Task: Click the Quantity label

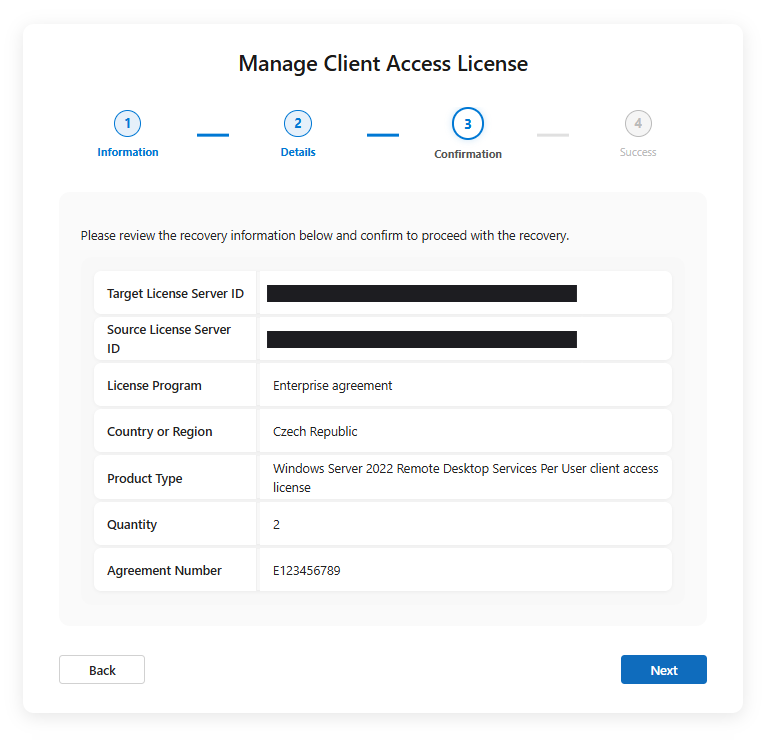Action: click(x=132, y=525)
